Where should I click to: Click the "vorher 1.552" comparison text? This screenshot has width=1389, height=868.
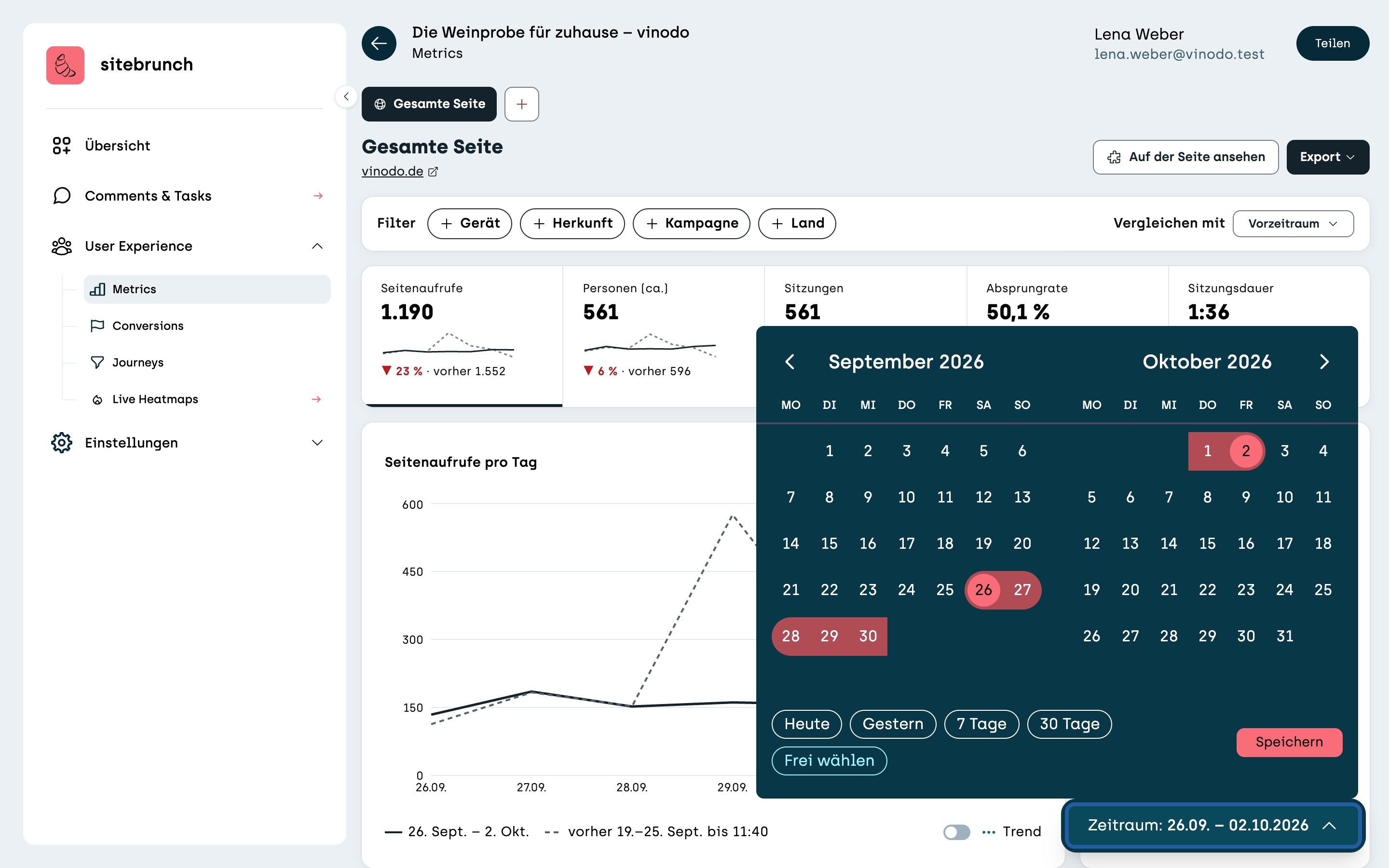(x=469, y=371)
